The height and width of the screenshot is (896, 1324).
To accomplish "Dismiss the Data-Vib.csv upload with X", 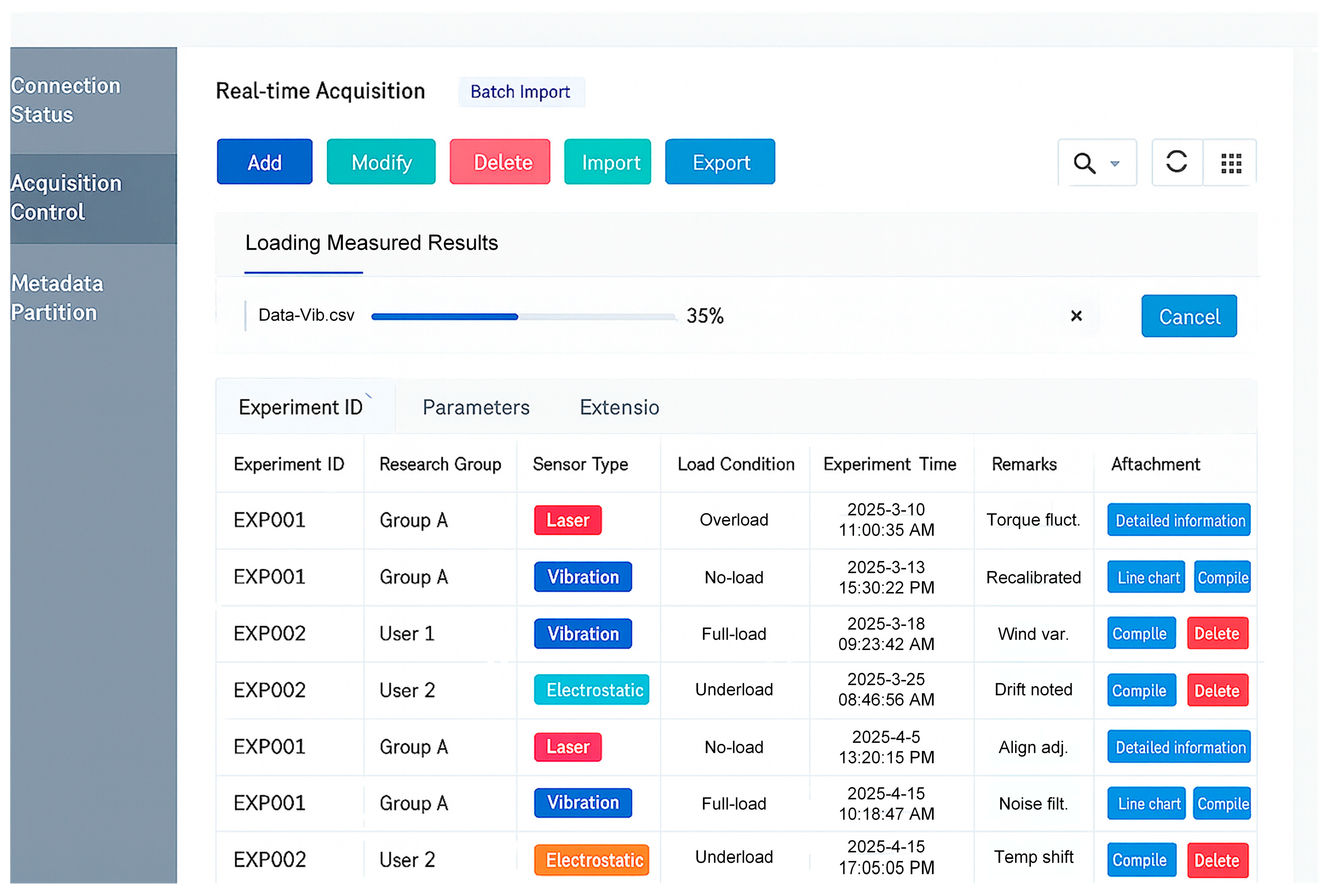I will (x=1076, y=315).
